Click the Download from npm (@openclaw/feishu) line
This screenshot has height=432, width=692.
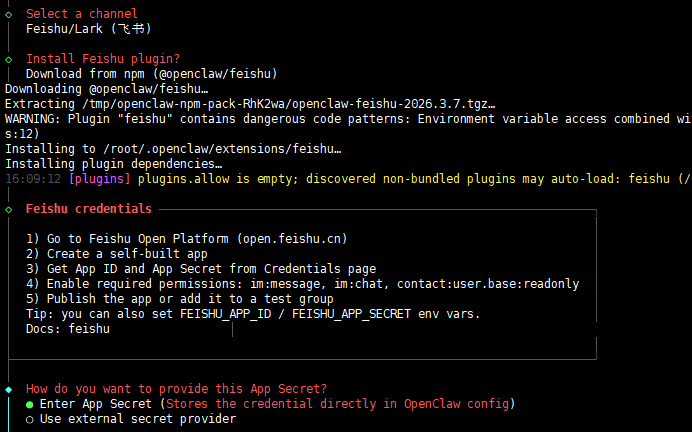pos(151,74)
